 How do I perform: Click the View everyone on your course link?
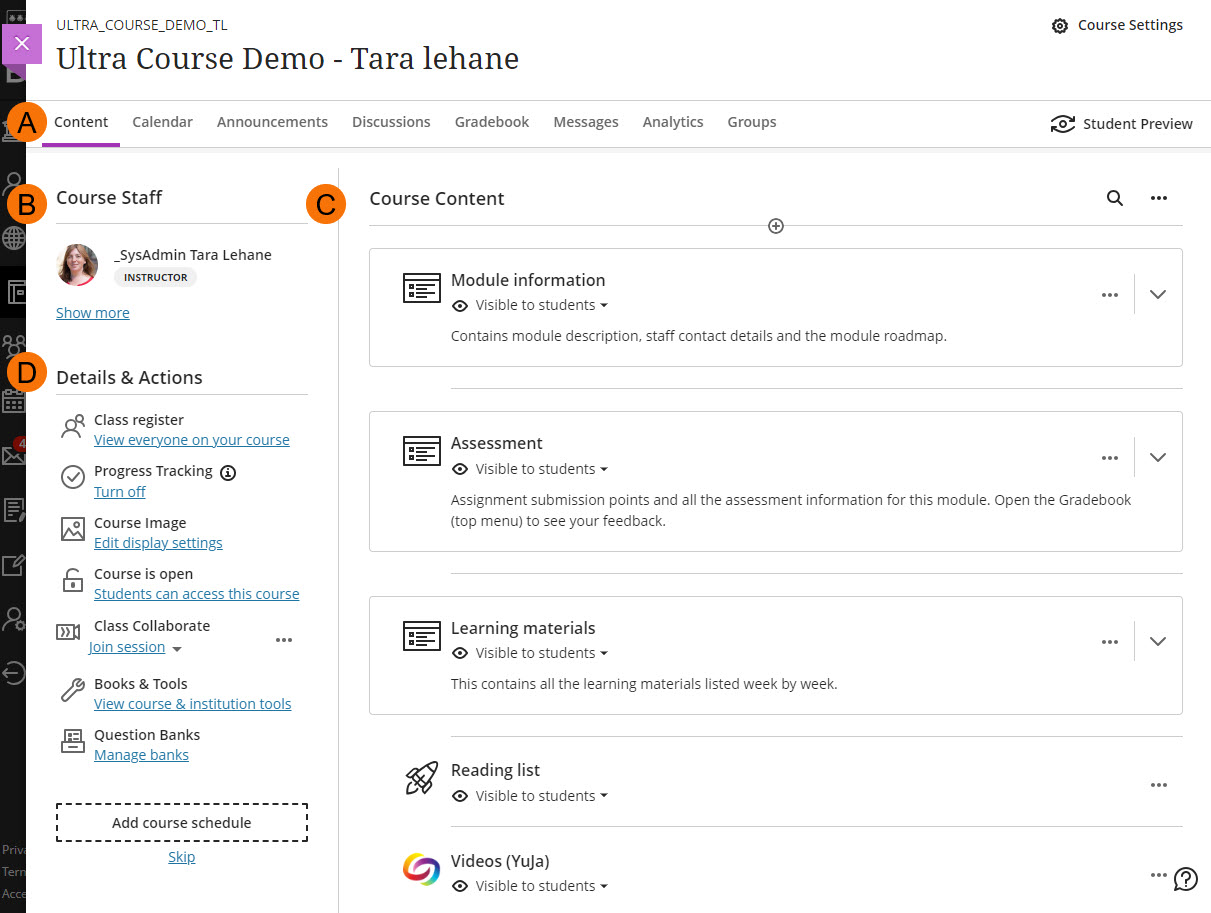191,439
